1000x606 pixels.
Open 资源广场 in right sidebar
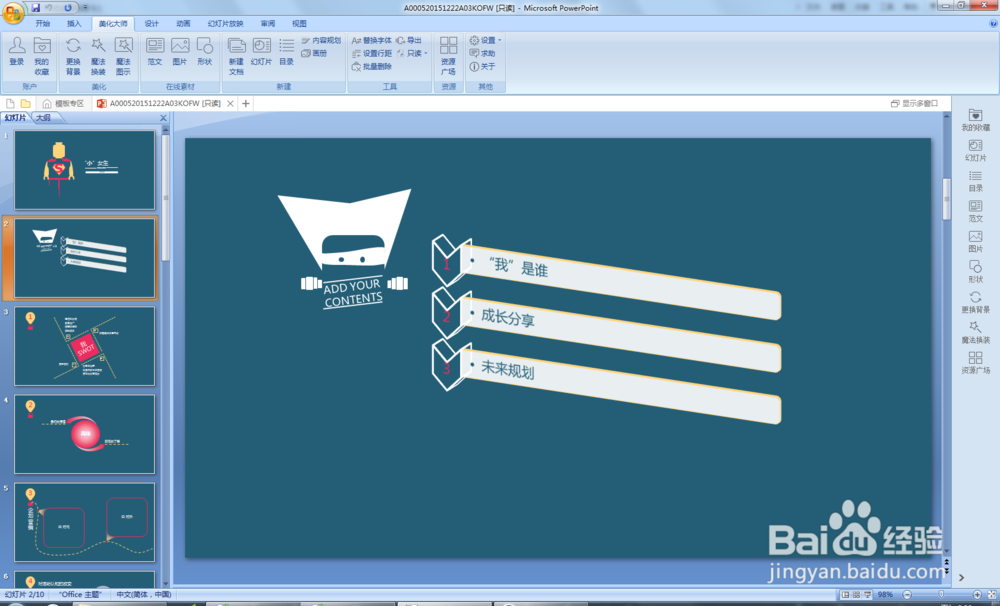(975, 363)
